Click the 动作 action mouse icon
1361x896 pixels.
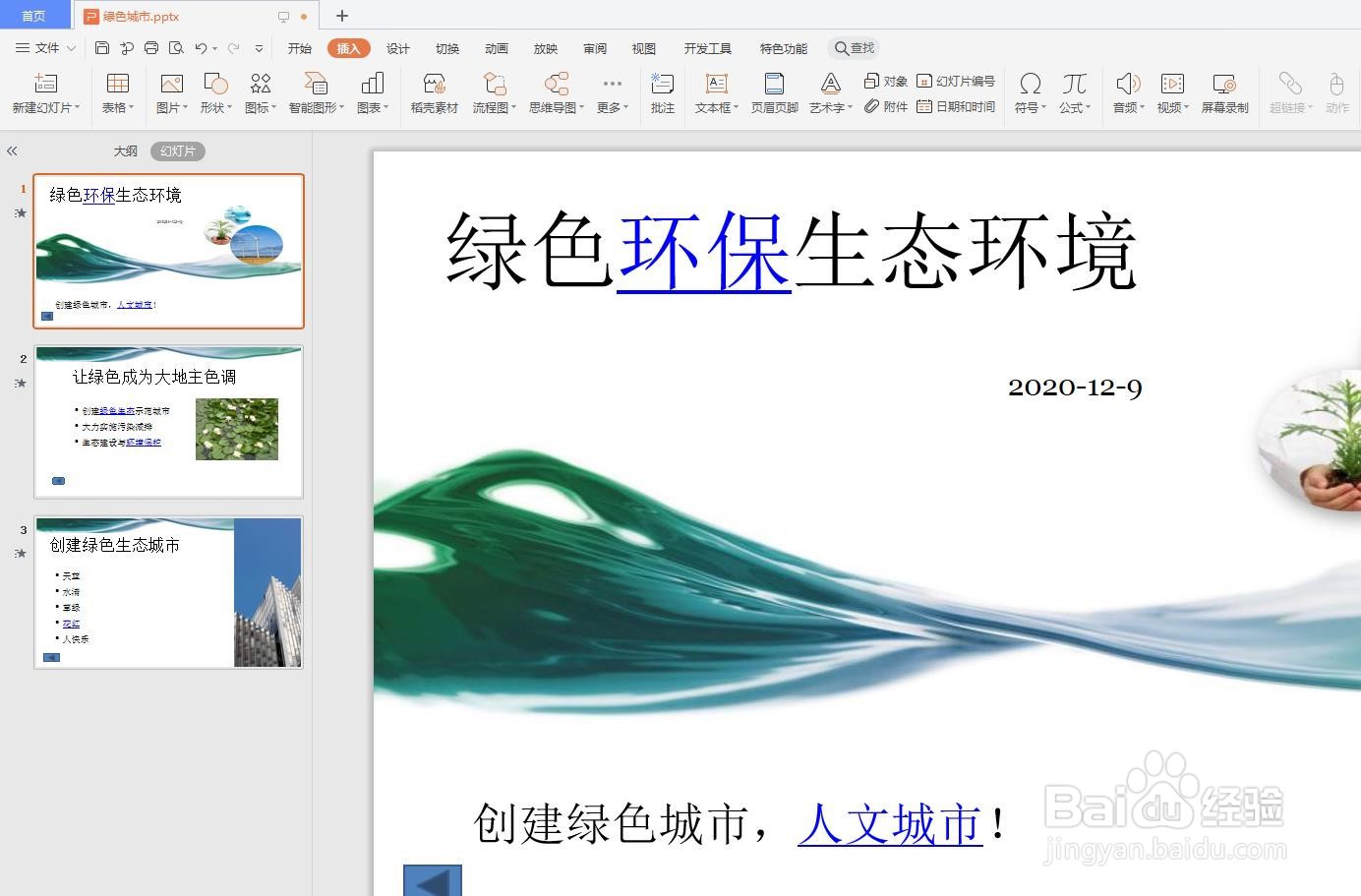pyautogui.click(x=1336, y=83)
